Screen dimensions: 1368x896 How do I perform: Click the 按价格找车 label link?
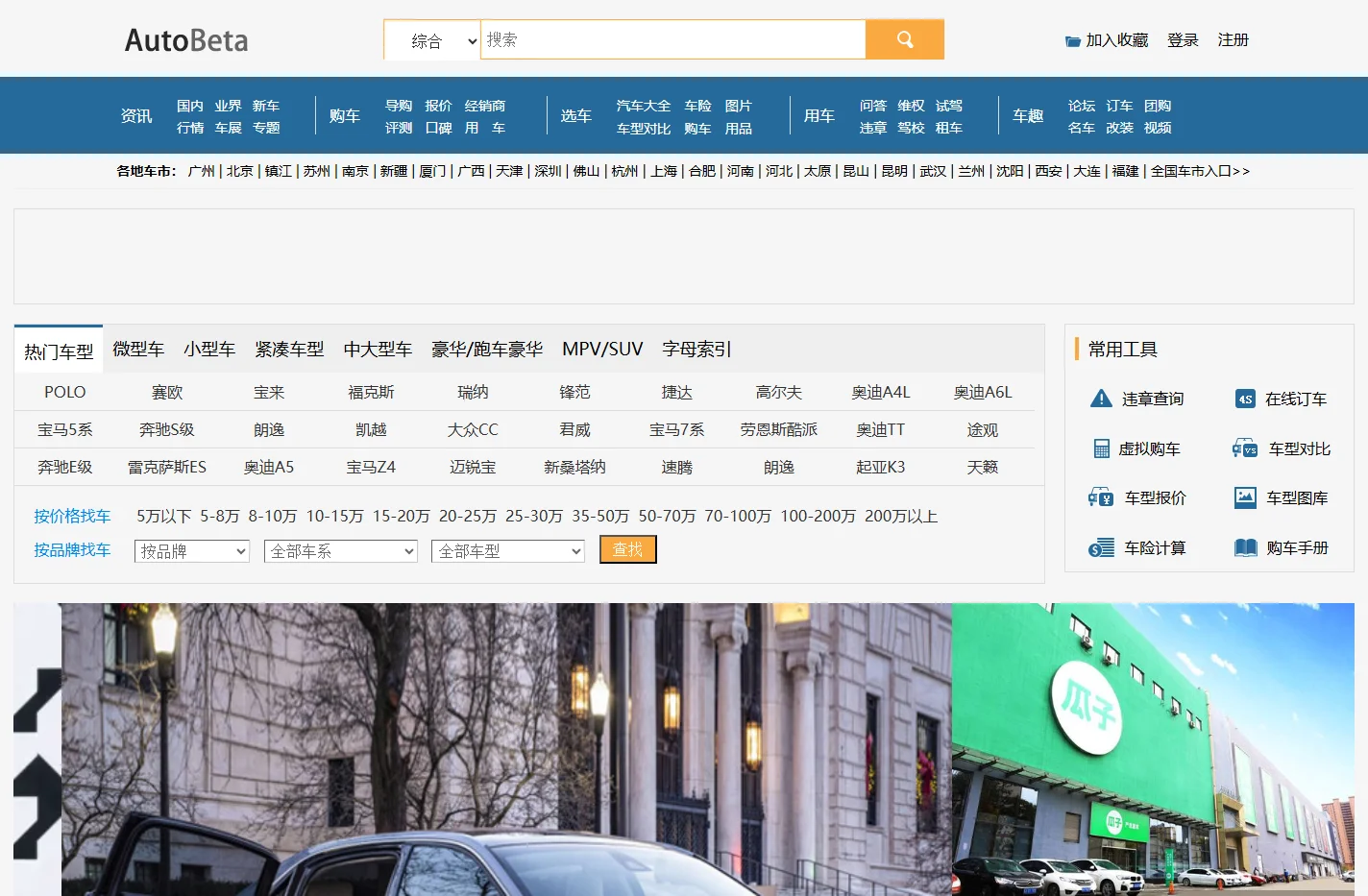point(72,516)
